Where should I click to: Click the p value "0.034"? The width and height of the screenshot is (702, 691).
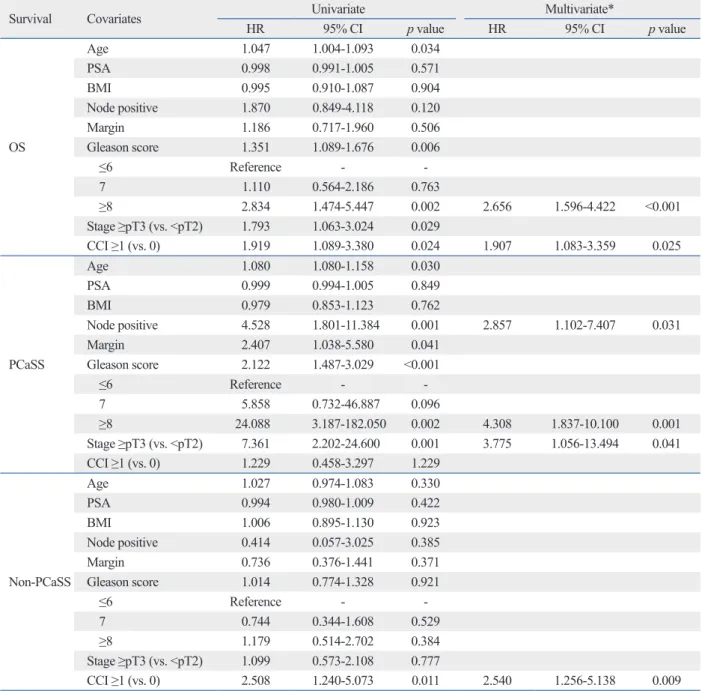coord(425,49)
